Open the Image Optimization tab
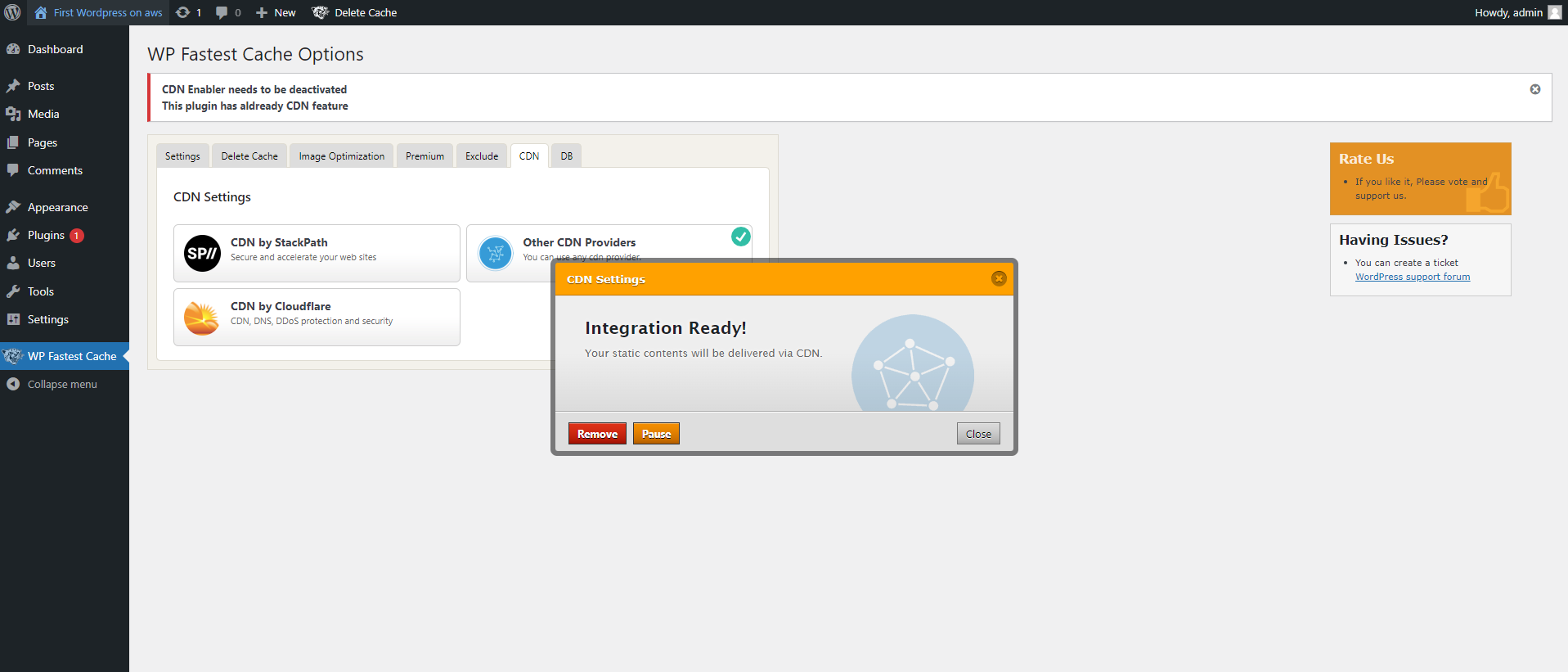Screen dimensions: 1568x672 pos(342,156)
